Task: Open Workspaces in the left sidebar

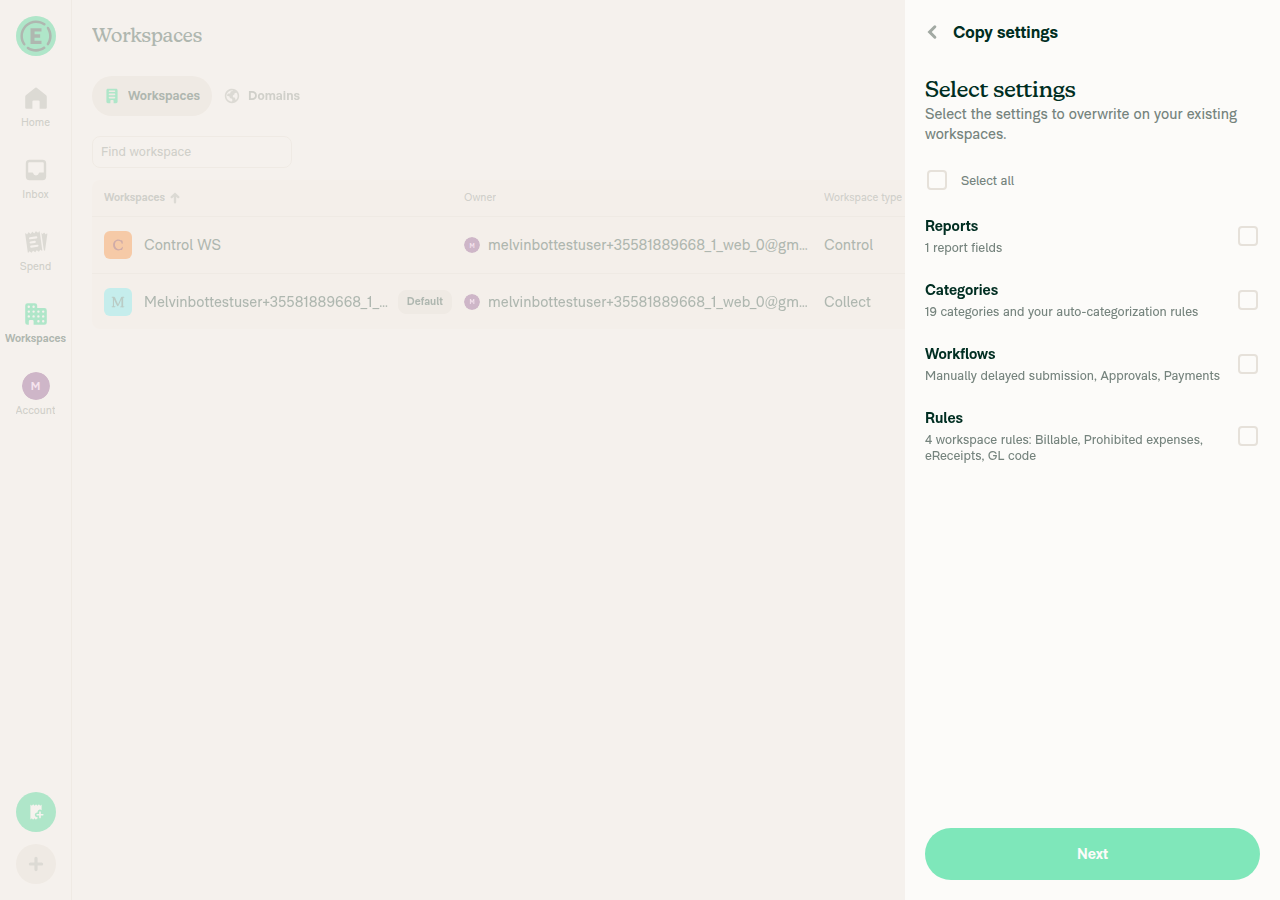Action: [36, 323]
